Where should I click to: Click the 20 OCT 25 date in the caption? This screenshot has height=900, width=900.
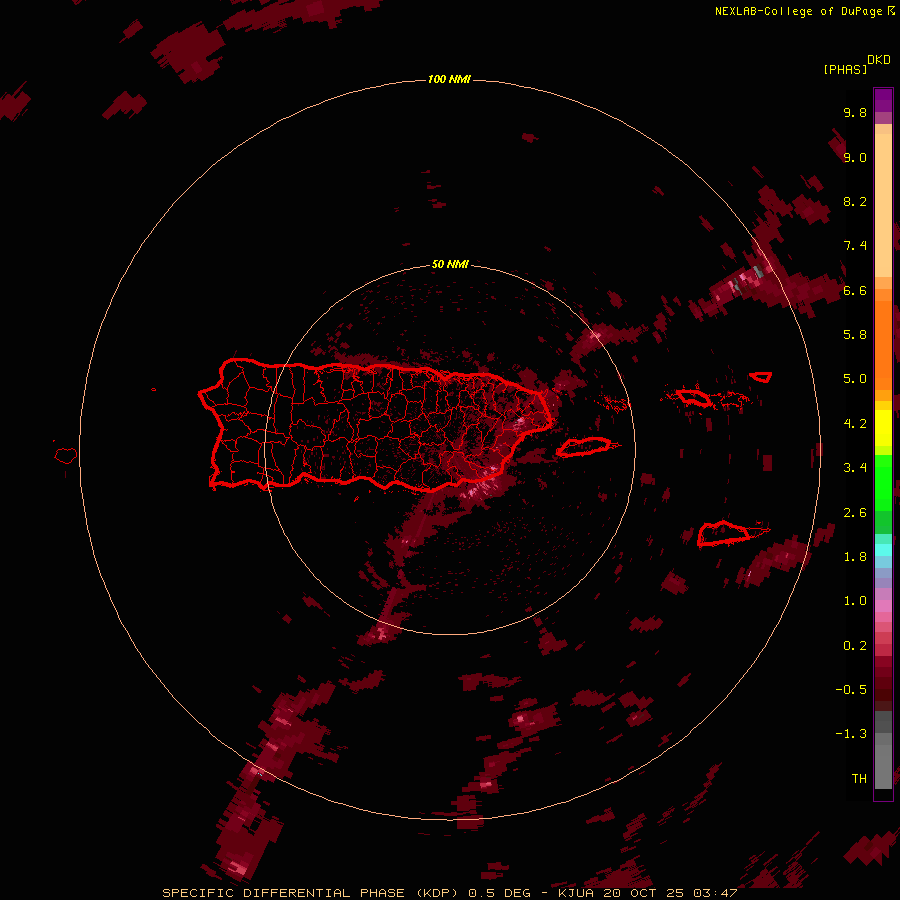[643, 893]
